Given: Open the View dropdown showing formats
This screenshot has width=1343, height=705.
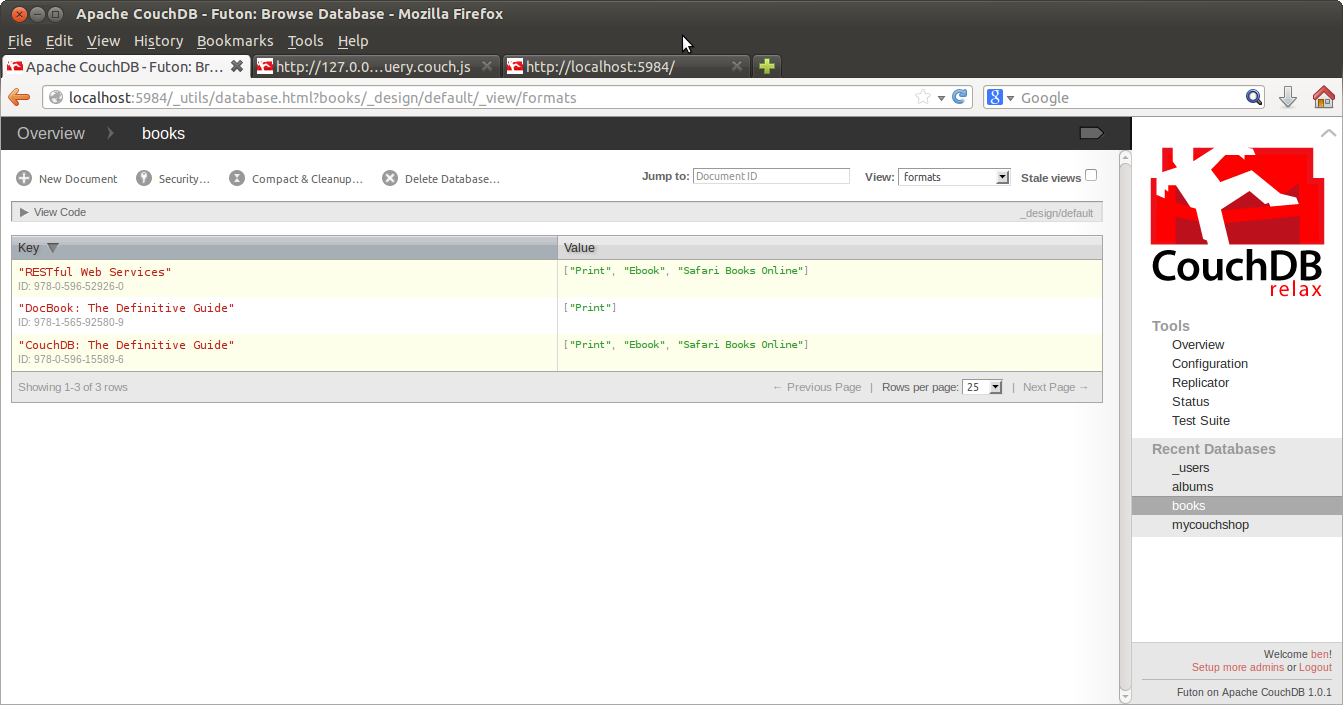Looking at the screenshot, I should [954, 177].
